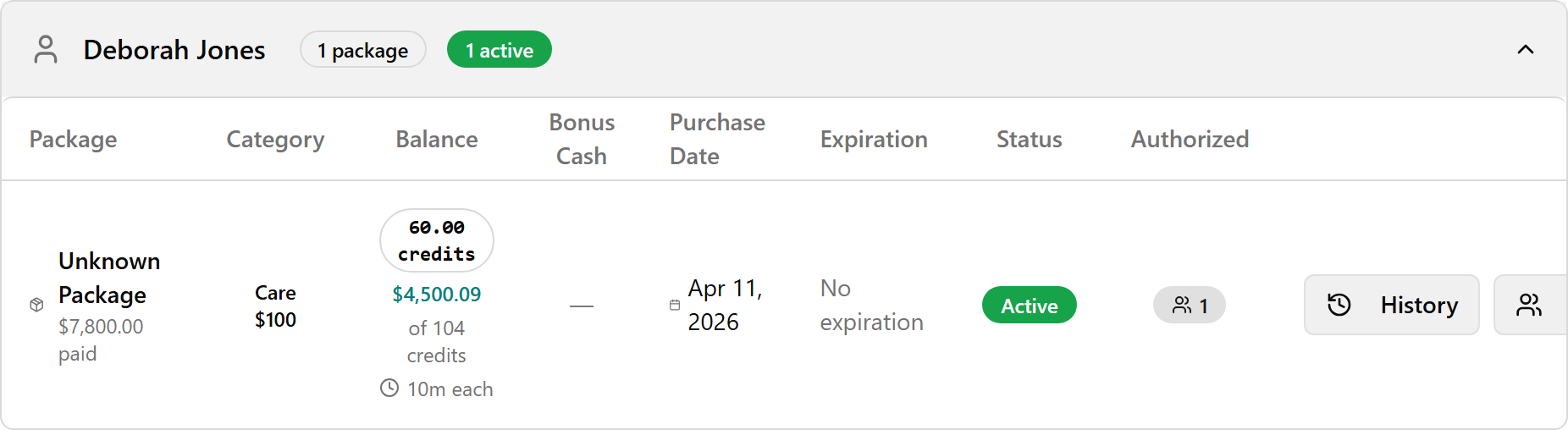Screen dimensions: 1568x430
Task: Click the authorized users button right of History
Action: tap(1530, 305)
